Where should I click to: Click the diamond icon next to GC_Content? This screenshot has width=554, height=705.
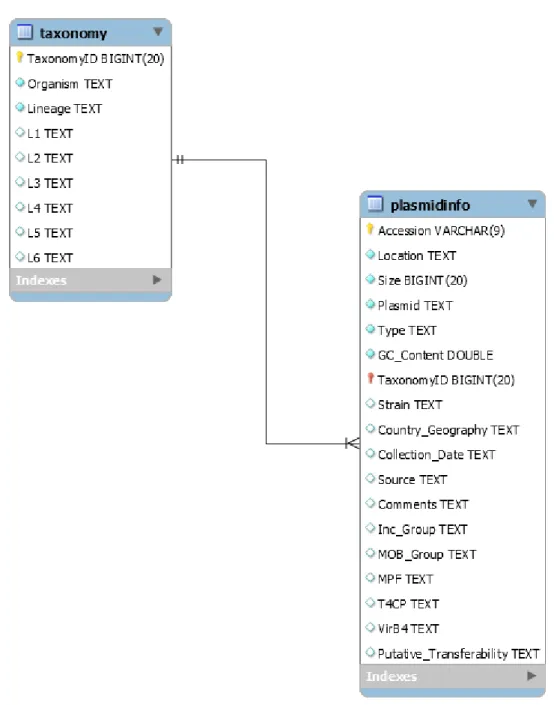370,354
